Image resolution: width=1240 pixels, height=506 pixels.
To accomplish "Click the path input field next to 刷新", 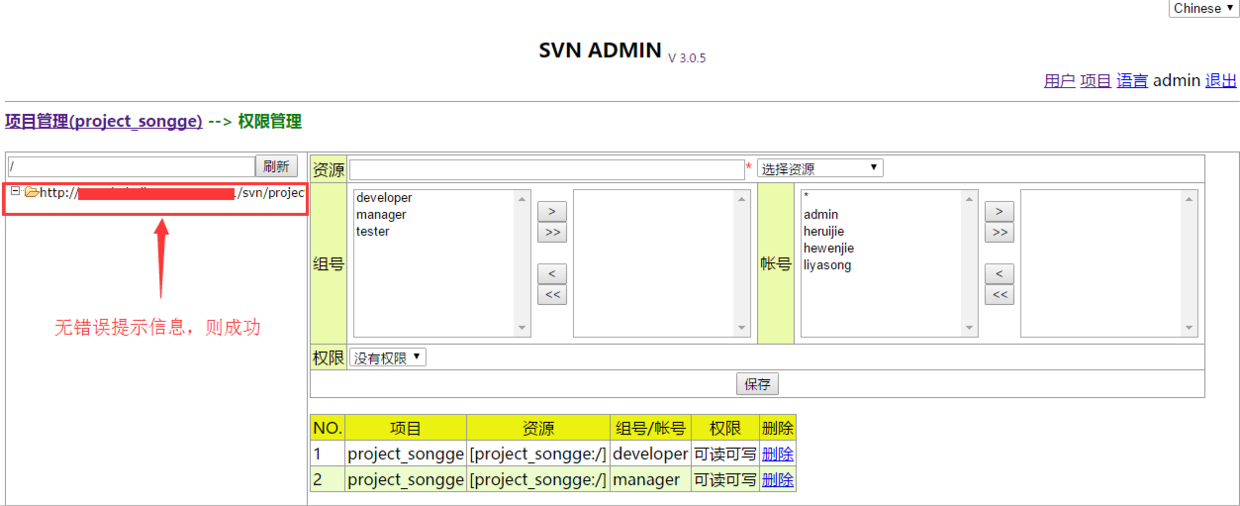I will point(131,166).
